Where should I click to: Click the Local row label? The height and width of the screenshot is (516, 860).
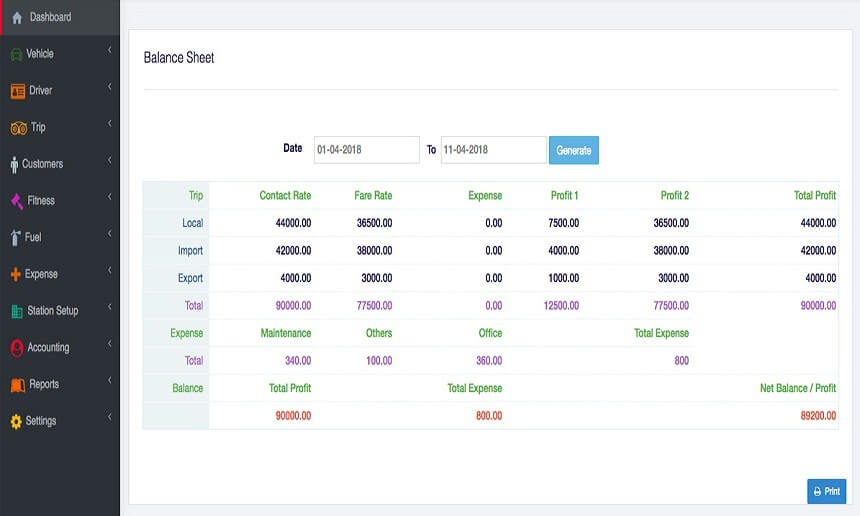coord(193,223)
